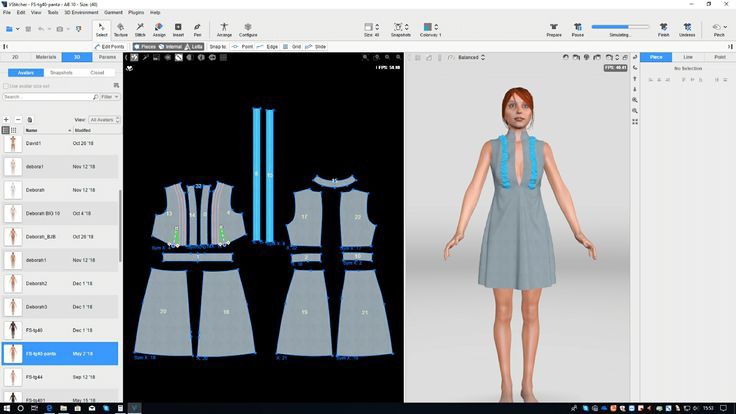Expand the Filter dropdown

click(109, 97)
